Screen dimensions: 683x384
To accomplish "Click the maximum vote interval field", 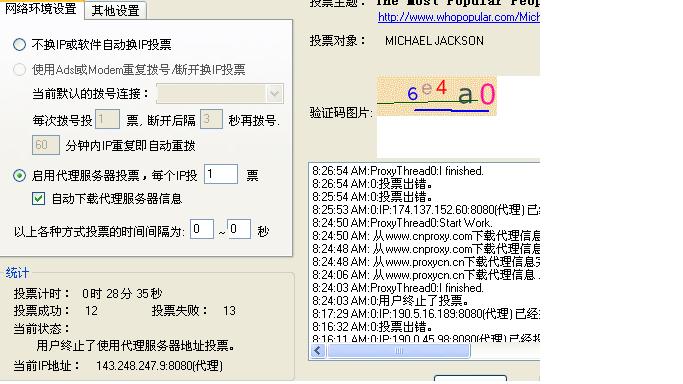I will point(239,229).
